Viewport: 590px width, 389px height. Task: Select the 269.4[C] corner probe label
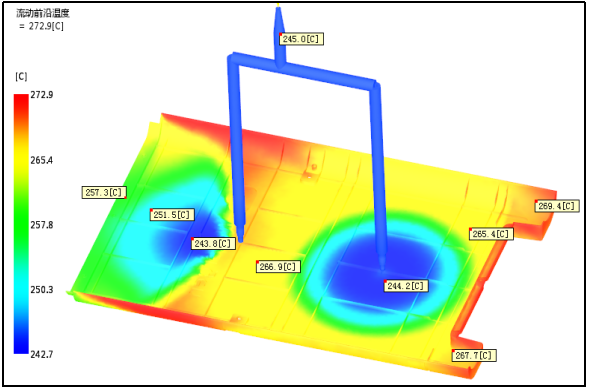(557, 206)
